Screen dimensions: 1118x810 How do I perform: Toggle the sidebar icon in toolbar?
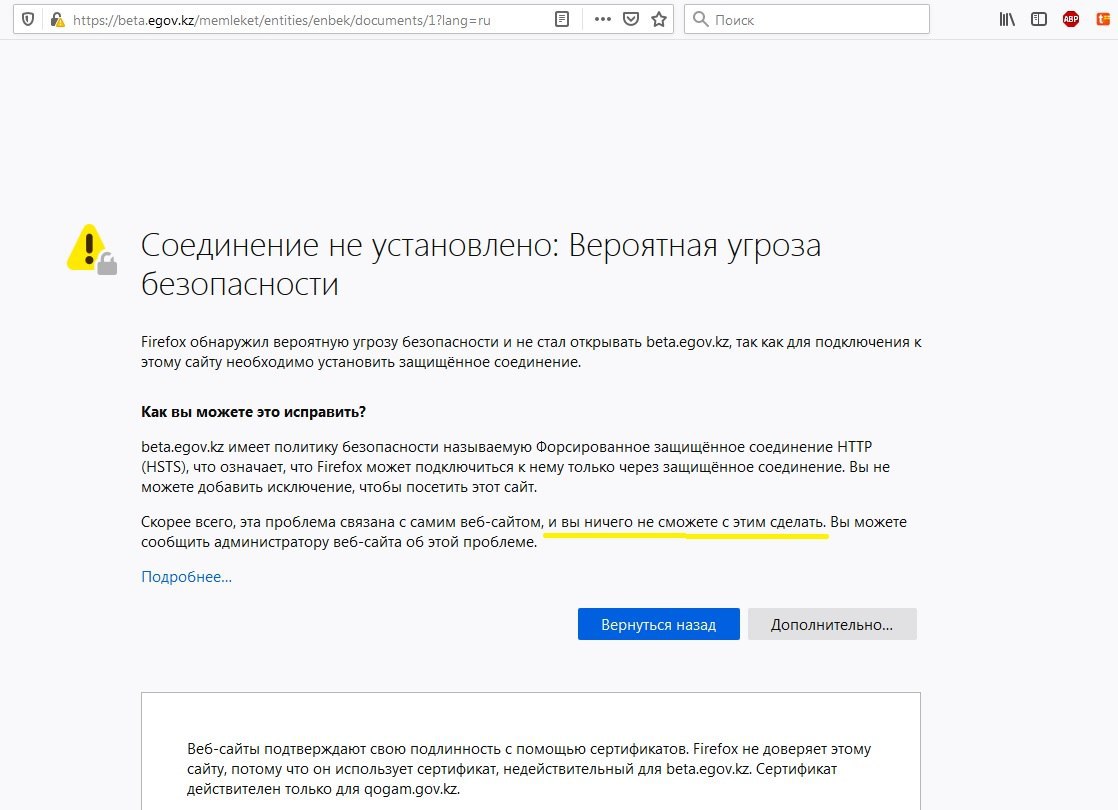click(1039, 19)
